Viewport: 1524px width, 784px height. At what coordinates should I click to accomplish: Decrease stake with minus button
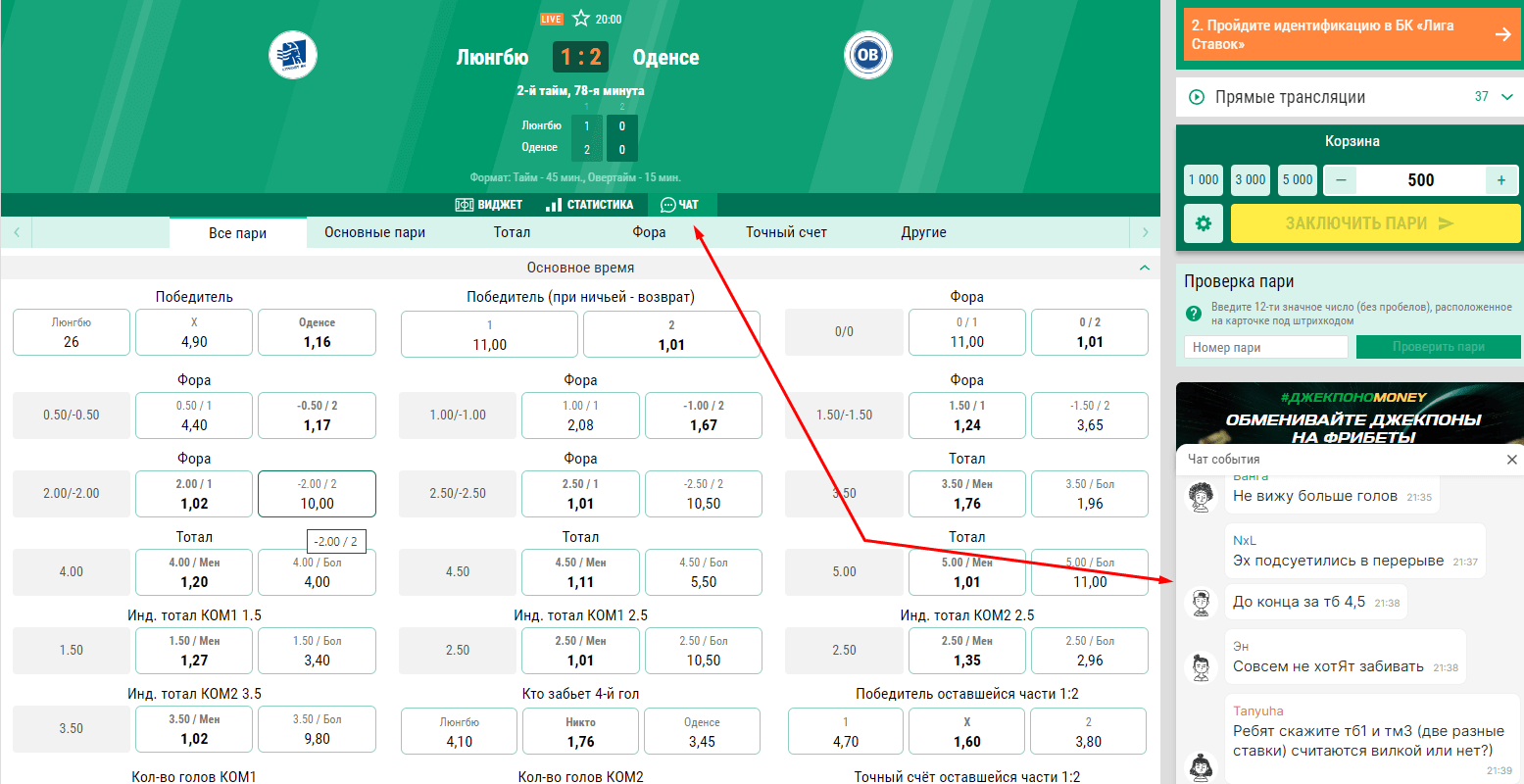coord(1341,180)
